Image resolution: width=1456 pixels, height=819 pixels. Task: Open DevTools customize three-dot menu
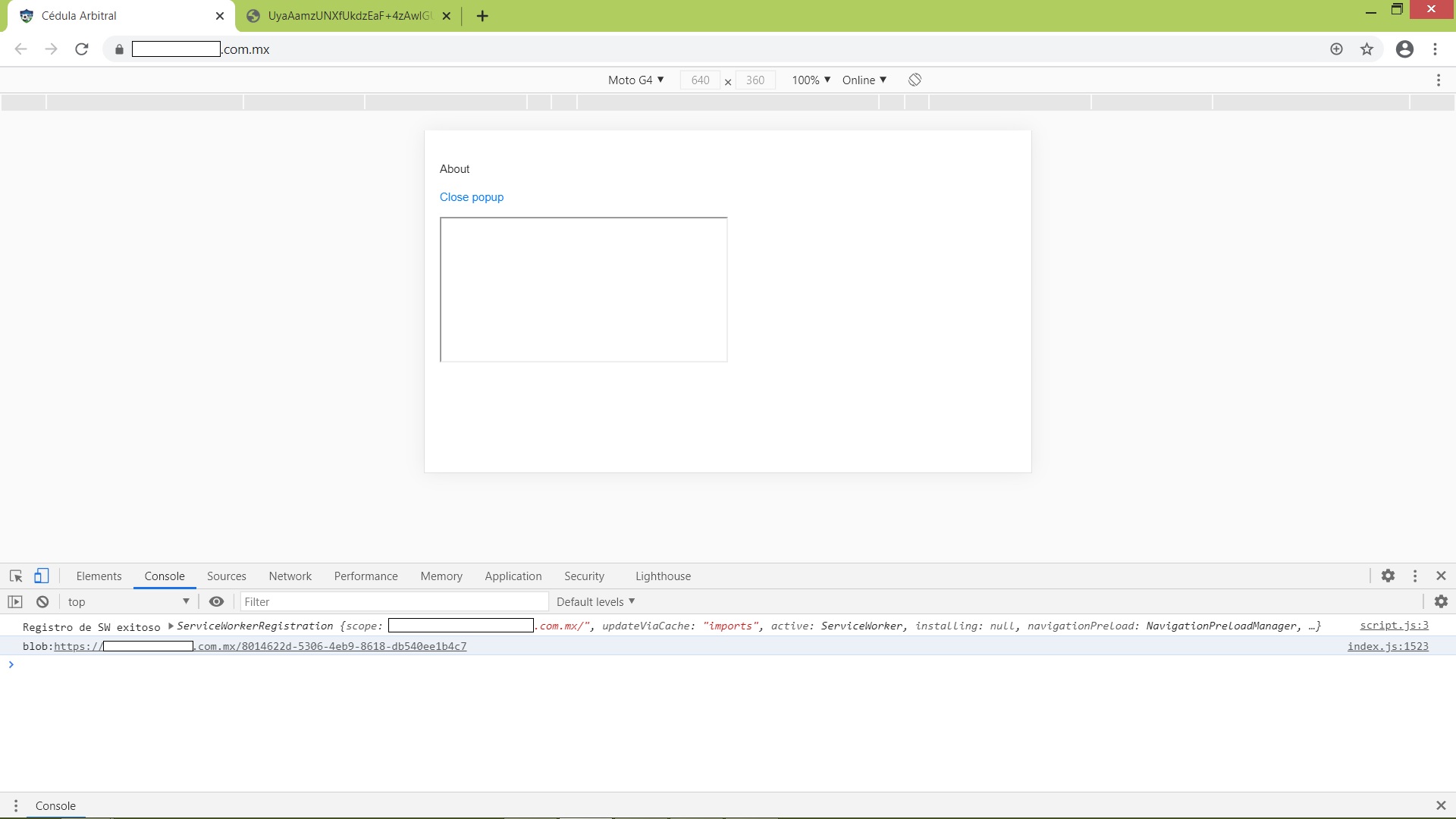coord(1414,576)
